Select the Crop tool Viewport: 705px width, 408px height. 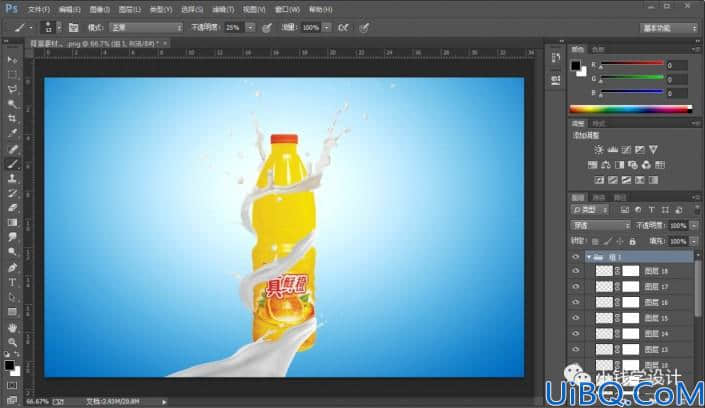[x=12, y=119]
